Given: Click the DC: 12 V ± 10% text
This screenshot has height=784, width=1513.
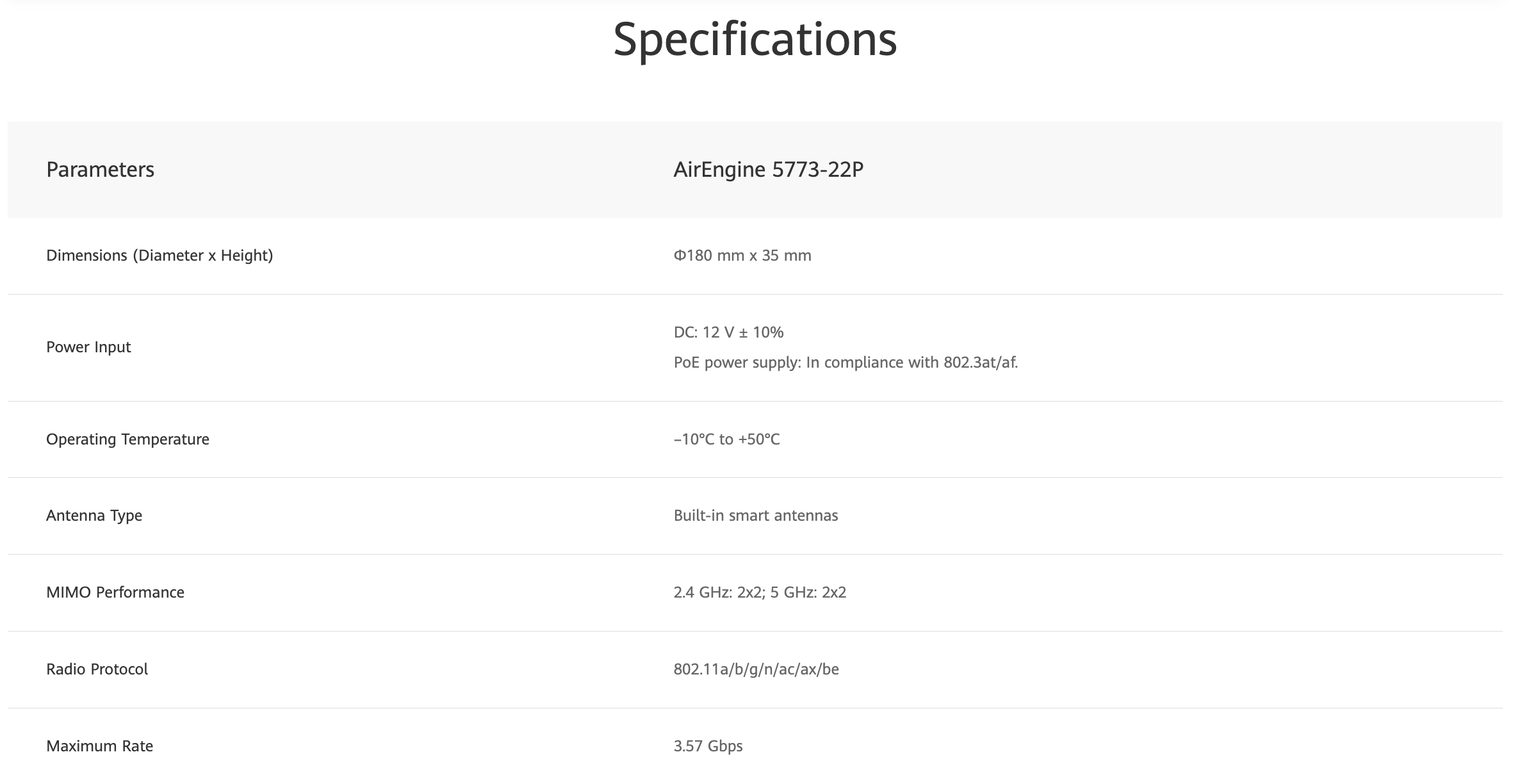Looking at the screenshot, I should tap(728, 332).
